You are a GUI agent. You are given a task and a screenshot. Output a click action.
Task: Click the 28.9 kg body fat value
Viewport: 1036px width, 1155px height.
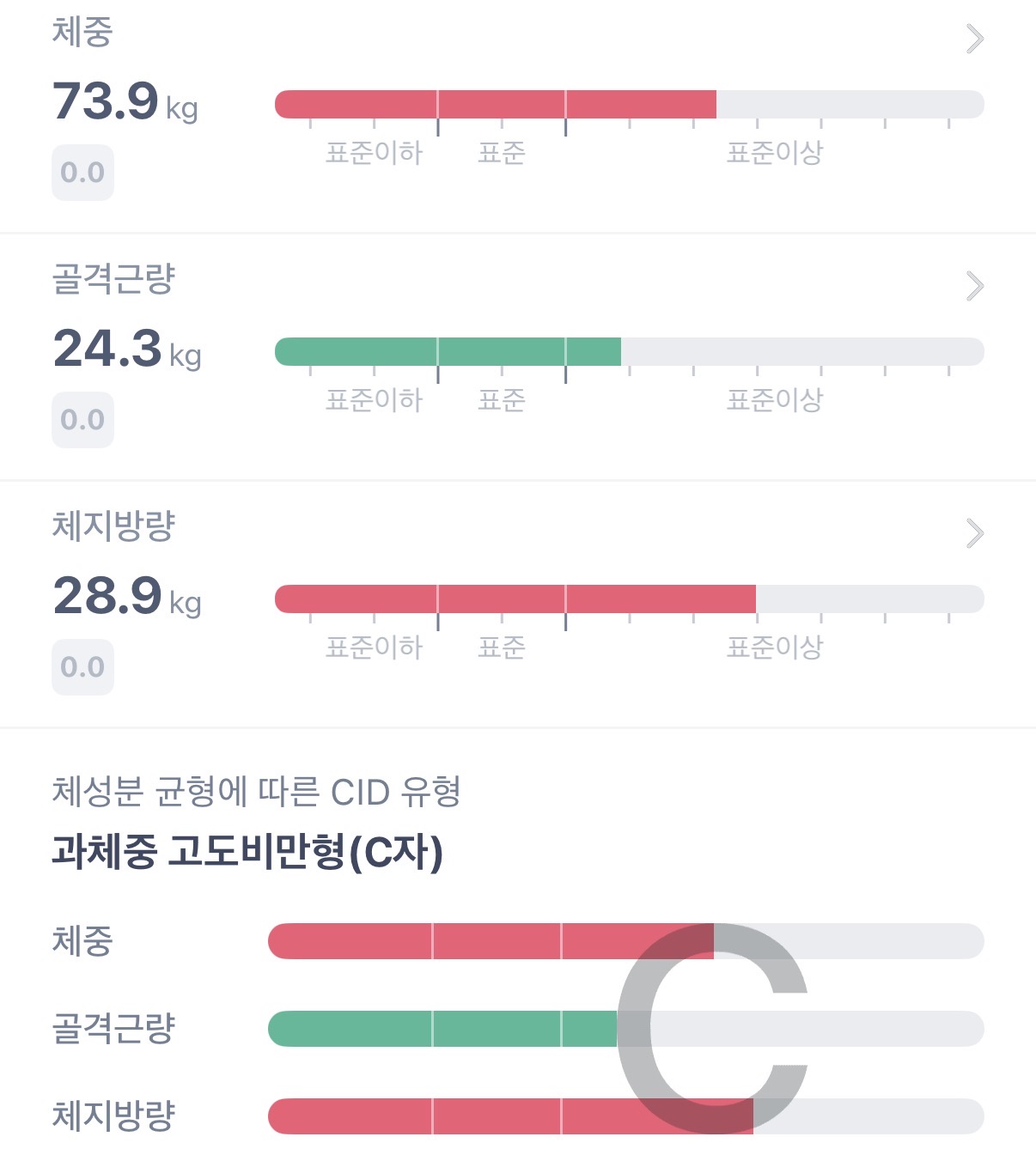[126, 596]
